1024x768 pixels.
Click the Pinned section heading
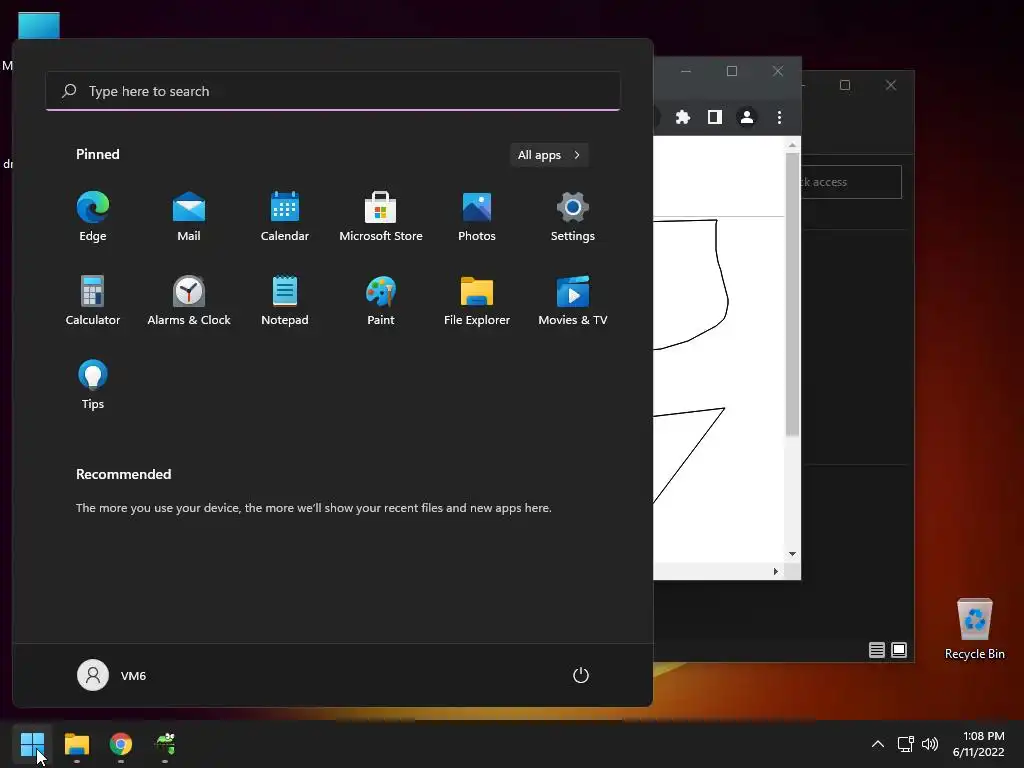[98, 154]
